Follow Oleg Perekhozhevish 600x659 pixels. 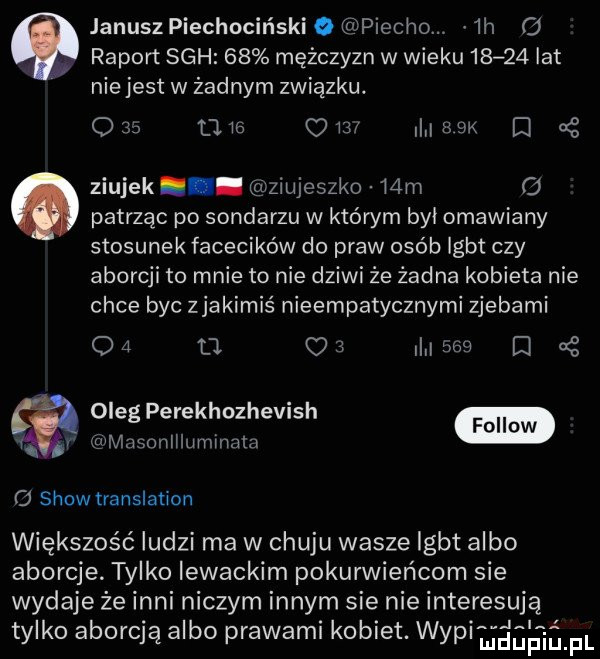(505, 425)
